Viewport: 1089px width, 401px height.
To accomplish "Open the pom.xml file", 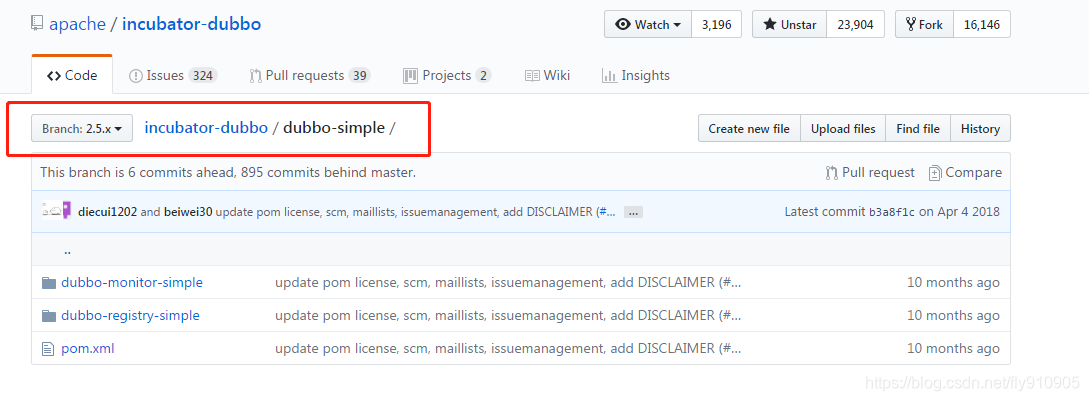I will point(88,348).
